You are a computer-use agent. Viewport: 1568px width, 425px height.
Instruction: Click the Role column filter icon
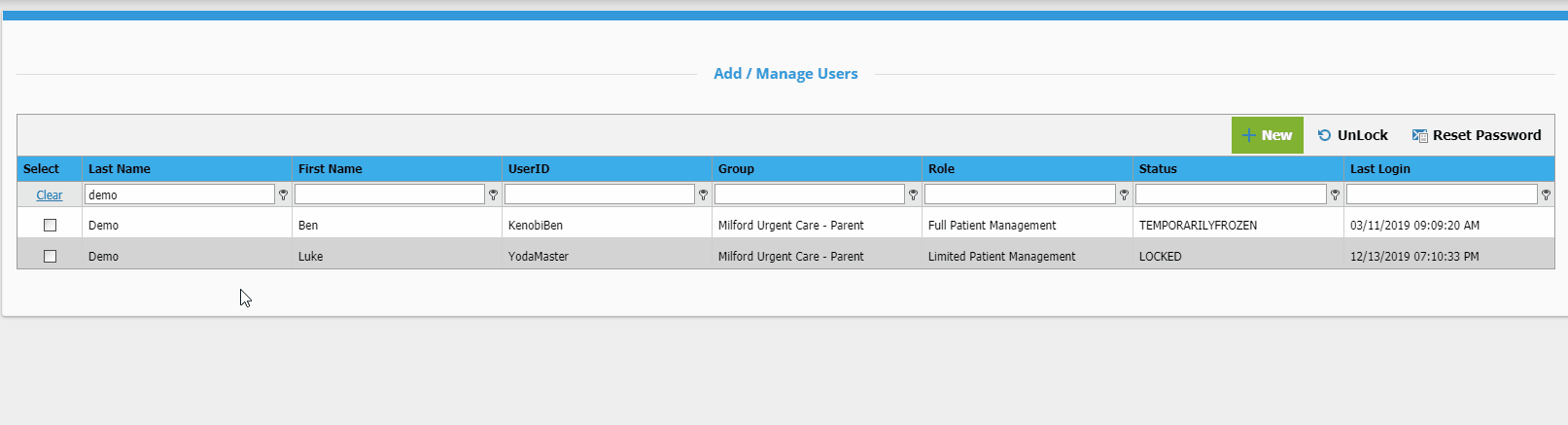click(1124, 195)
